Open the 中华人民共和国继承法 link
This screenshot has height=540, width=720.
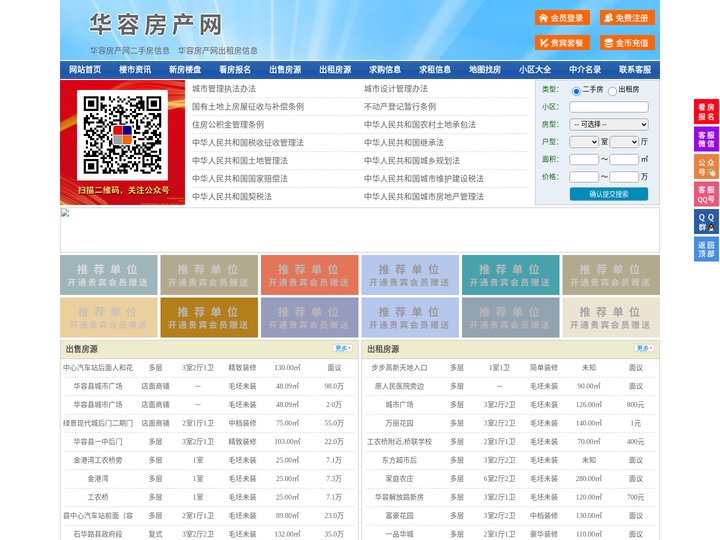pyautogui.click(x=404, y=142)
